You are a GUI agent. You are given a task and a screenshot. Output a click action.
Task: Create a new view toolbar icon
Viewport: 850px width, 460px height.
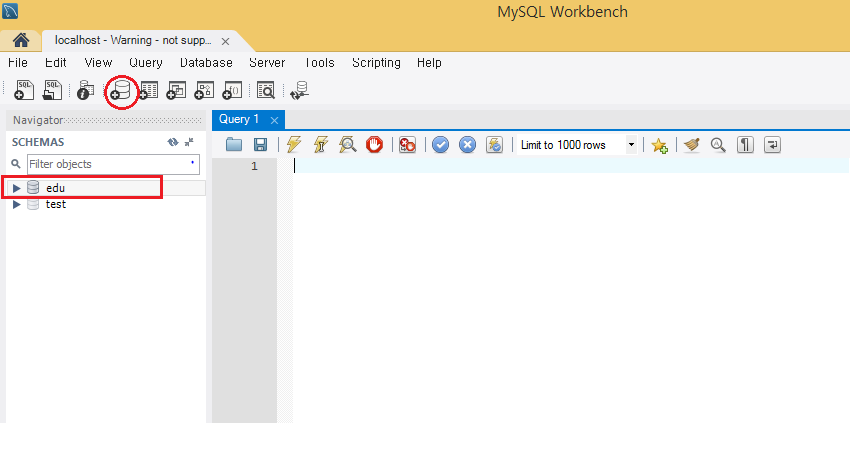[176, 90]
